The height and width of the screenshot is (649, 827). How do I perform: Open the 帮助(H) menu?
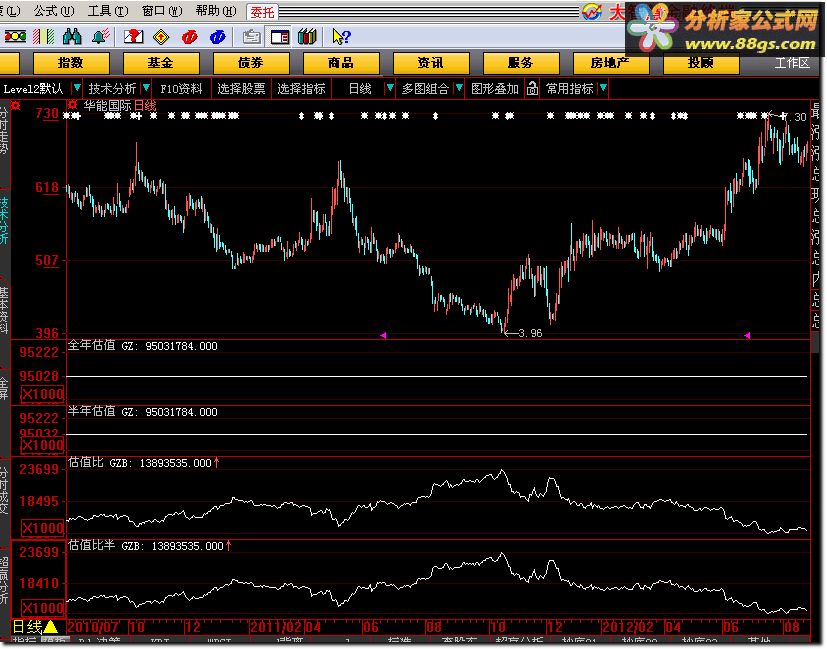pyautogui.click(x=215, y=11)
